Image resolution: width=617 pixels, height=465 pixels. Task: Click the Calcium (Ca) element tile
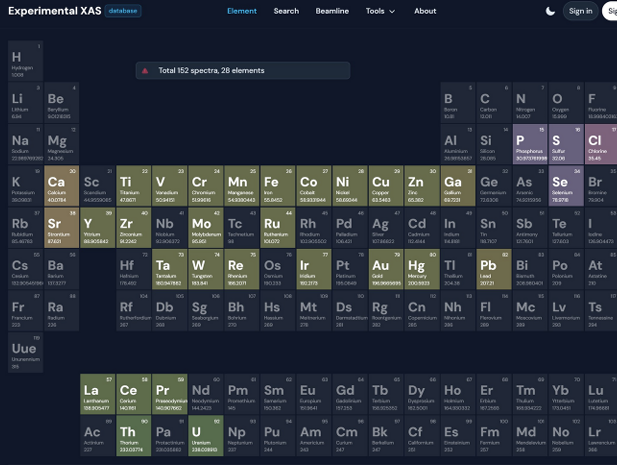coord(61,186)
